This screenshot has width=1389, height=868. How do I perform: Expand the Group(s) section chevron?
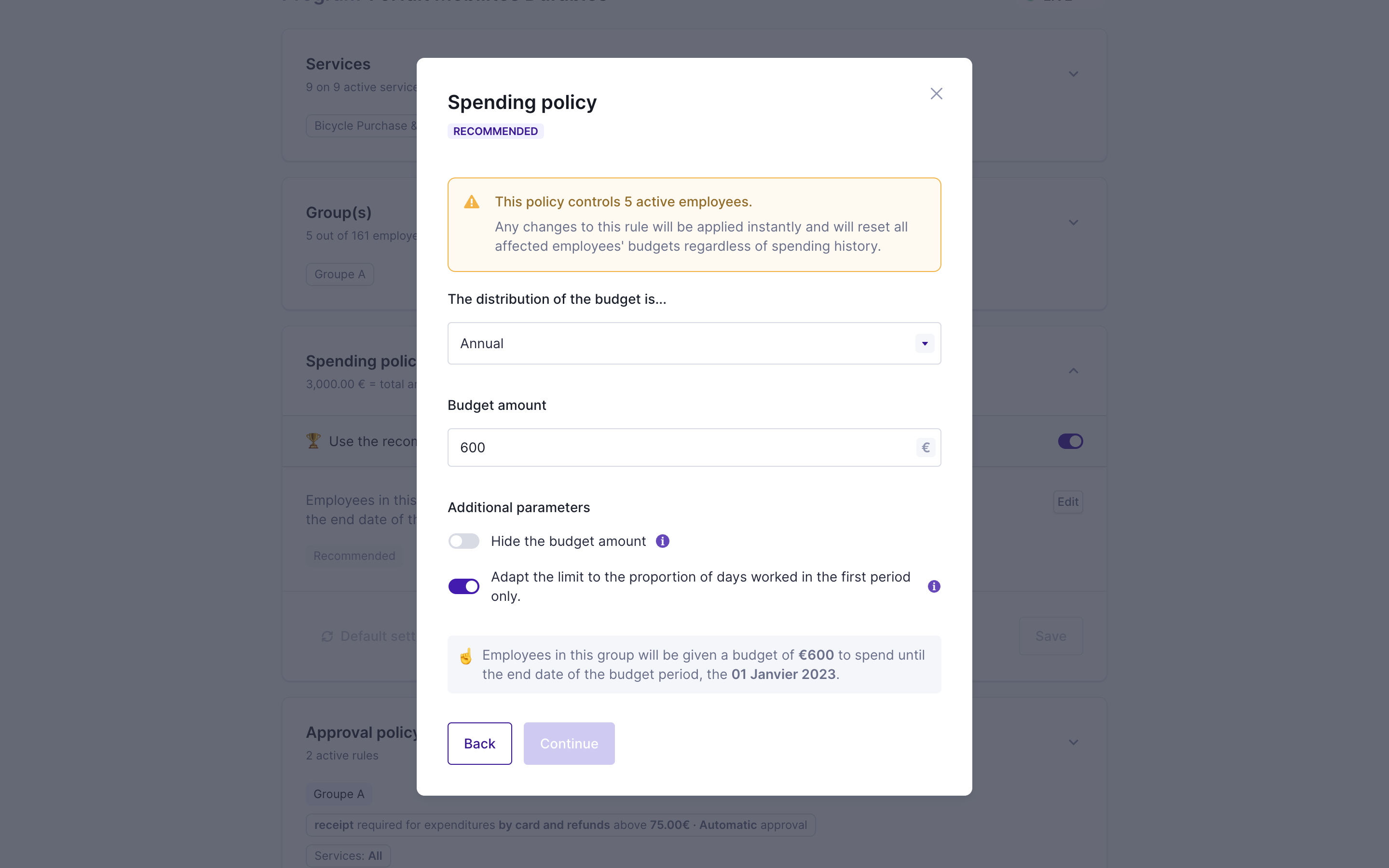(x=1073, y=223)
